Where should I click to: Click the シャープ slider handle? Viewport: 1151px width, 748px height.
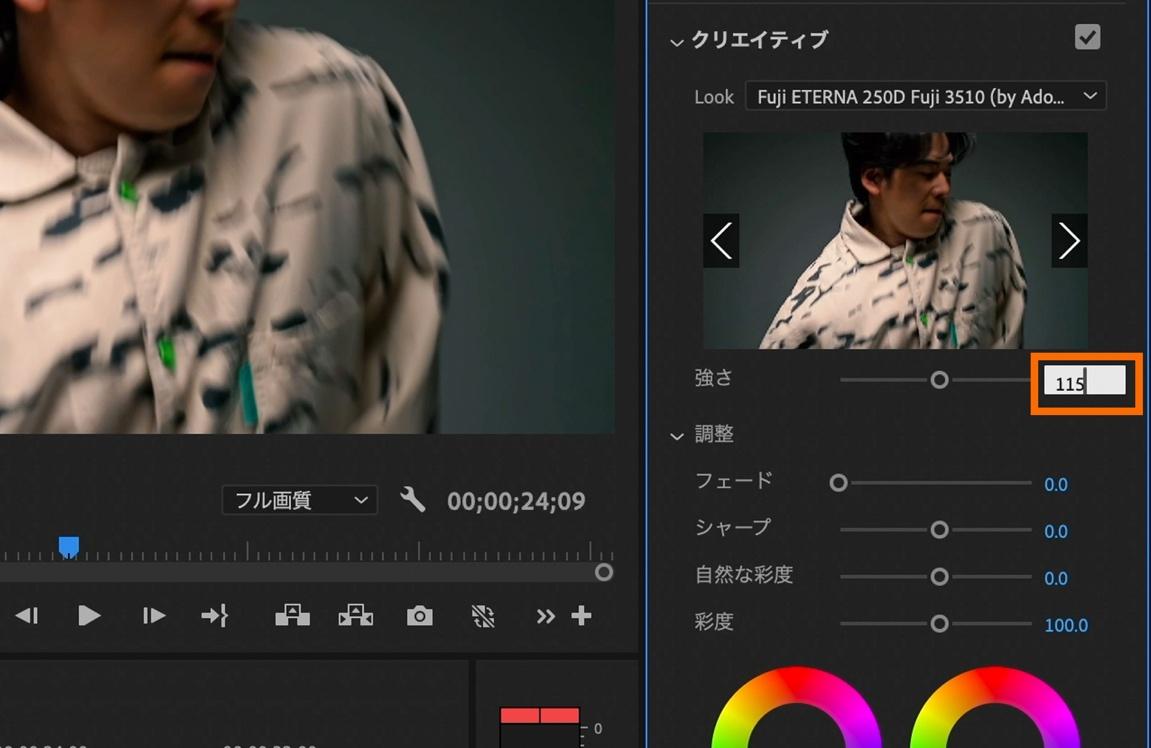click(939, 529)
